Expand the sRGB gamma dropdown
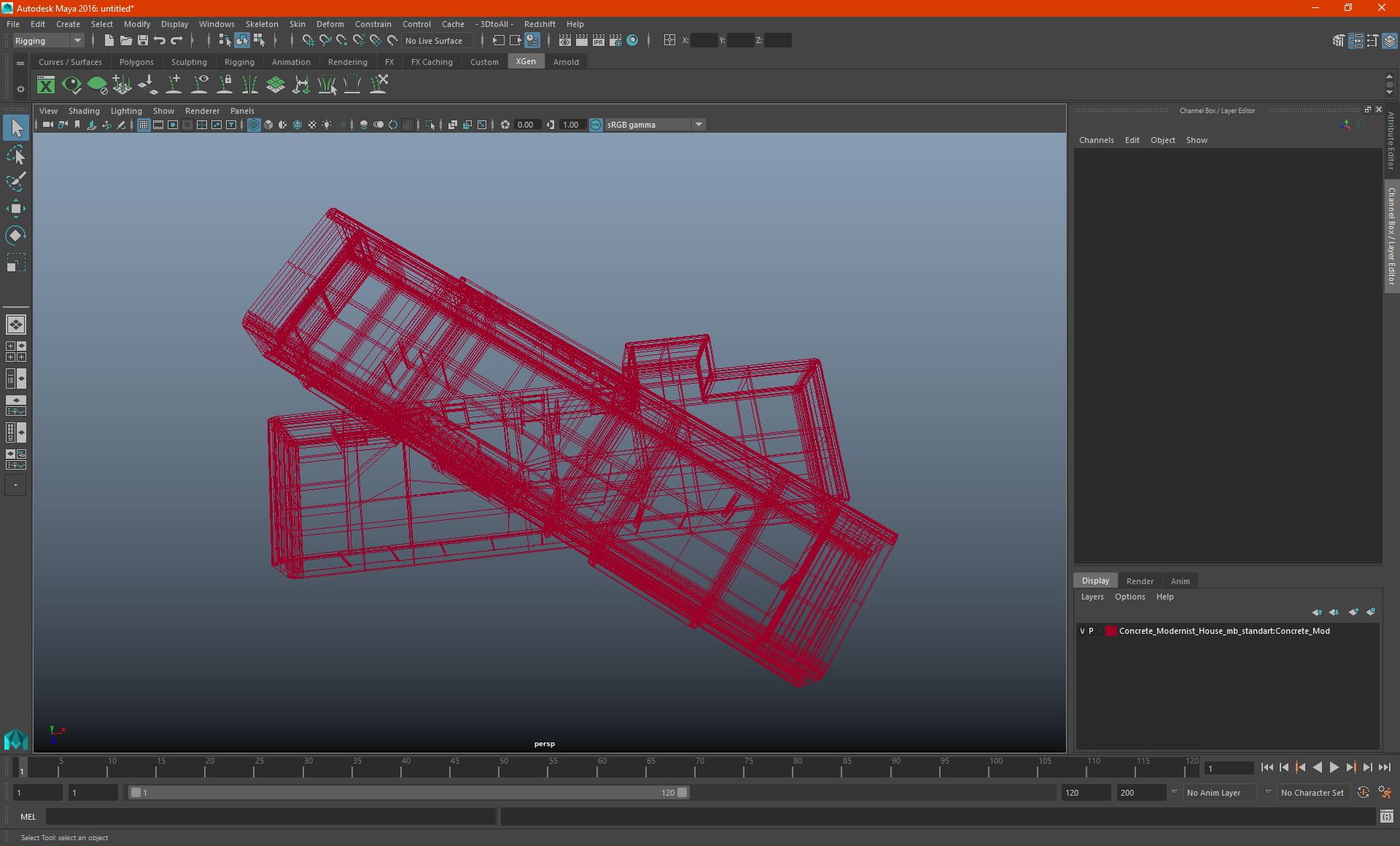 click(x=699, y=125)
